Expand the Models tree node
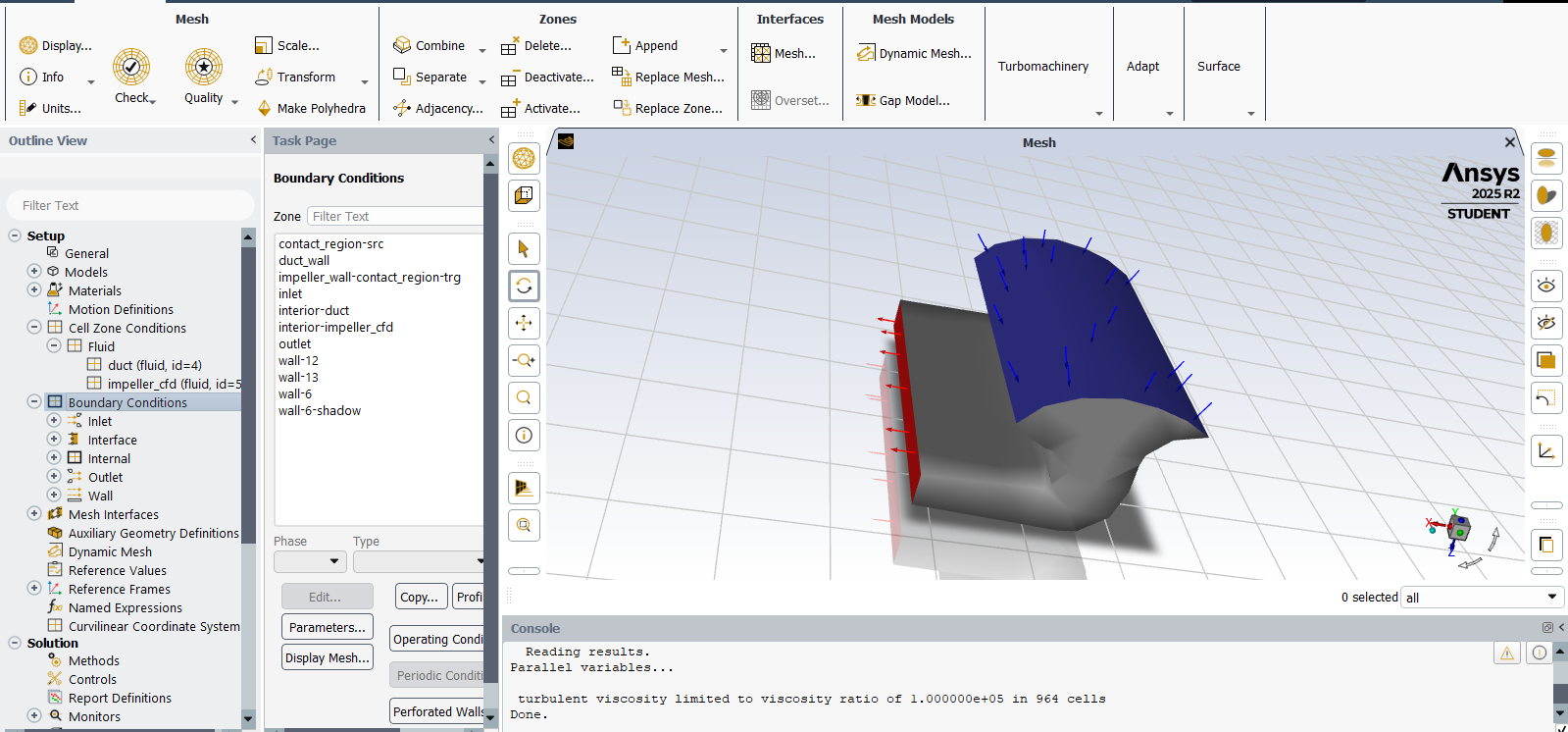Viewport: 1568px width, 732px height. click(34, 272)
